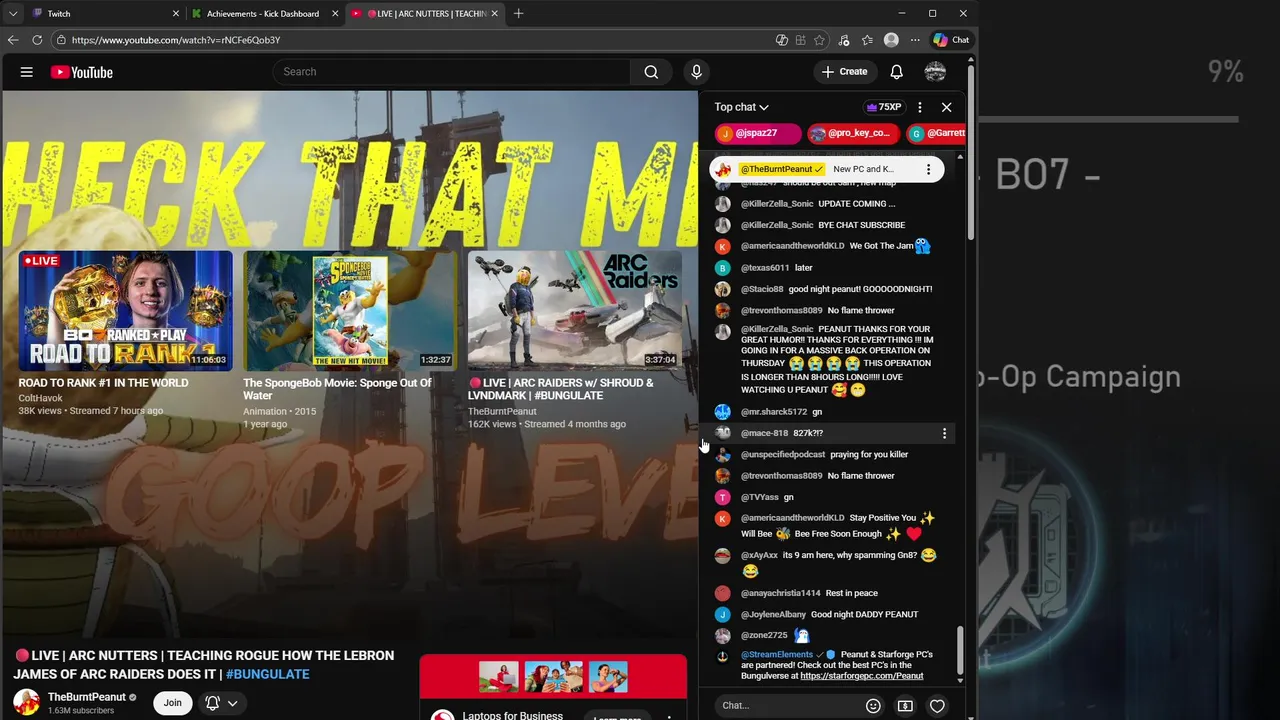
Task: Open the YouTube account avatar menu
Action: [x=935, y=72]
